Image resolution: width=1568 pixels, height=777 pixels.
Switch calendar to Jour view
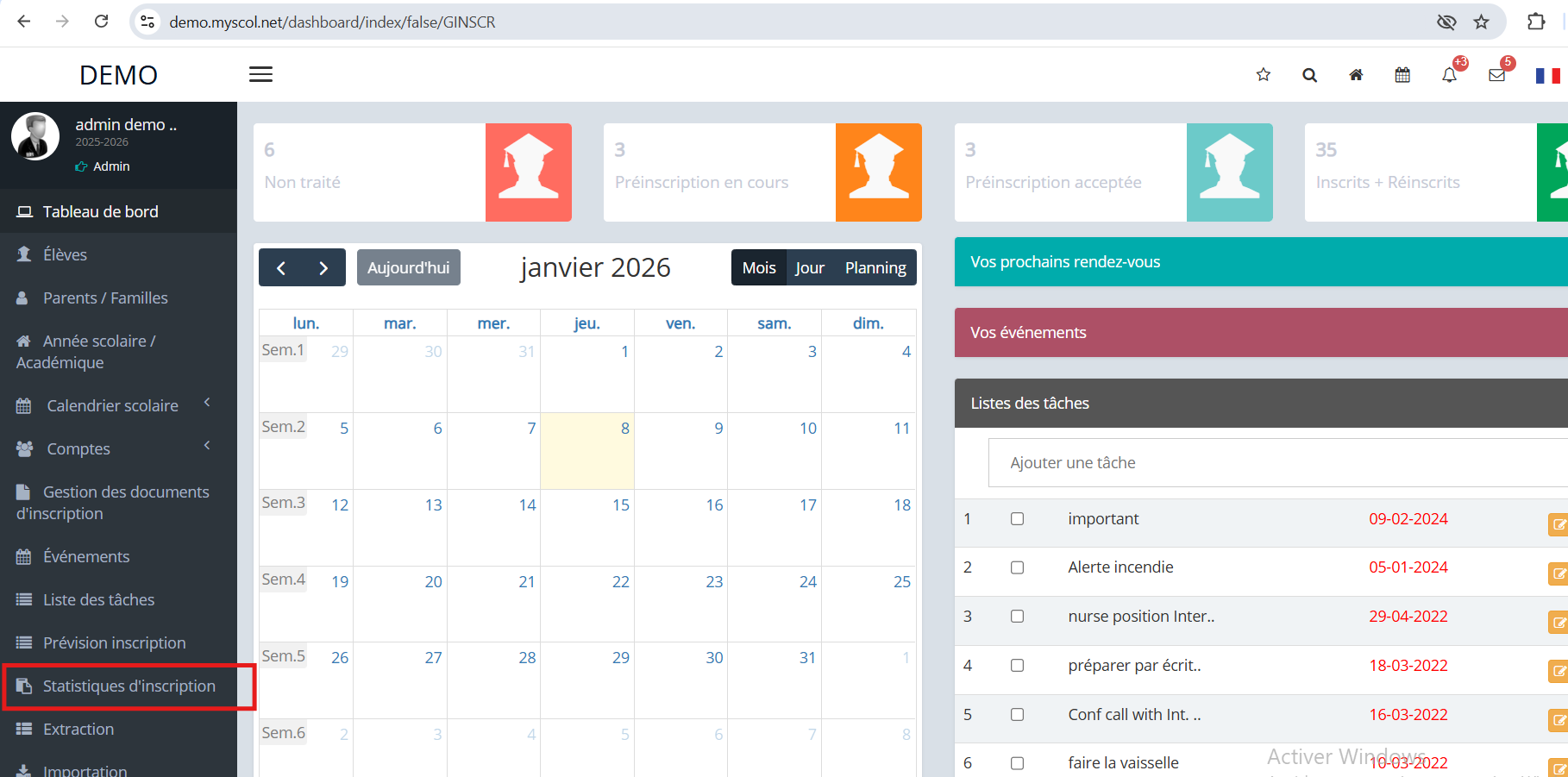point(809,268)
